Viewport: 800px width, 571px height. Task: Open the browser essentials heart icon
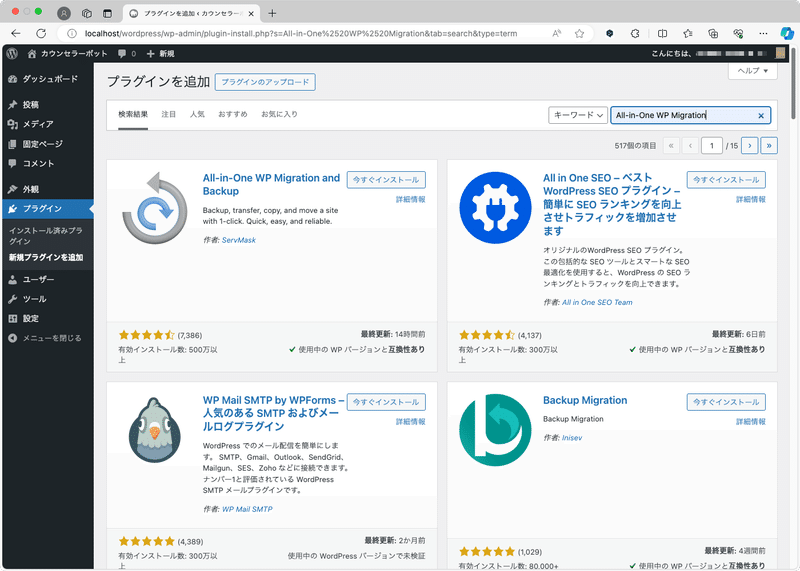[x=738, y=34]
